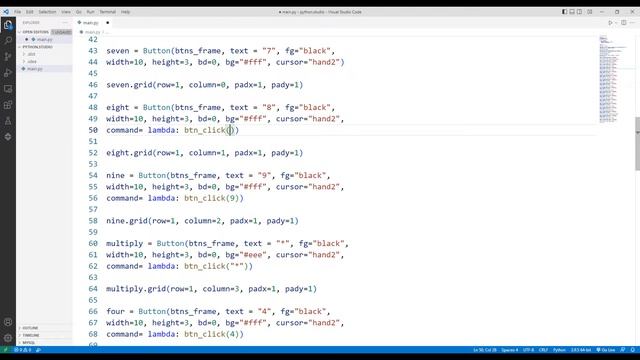Collapse the PYTHON.STUDIO folder section

click(x=37, y=47)
